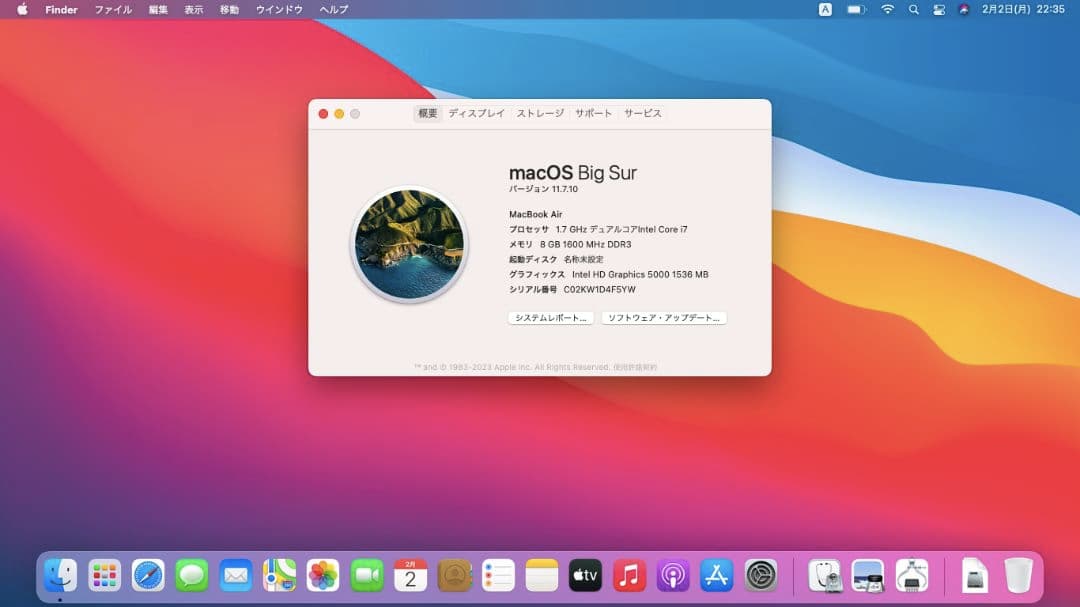Open Spotlight search from the menu bar
Viewport: 1080px width, 607px height.
coord(913,10)
